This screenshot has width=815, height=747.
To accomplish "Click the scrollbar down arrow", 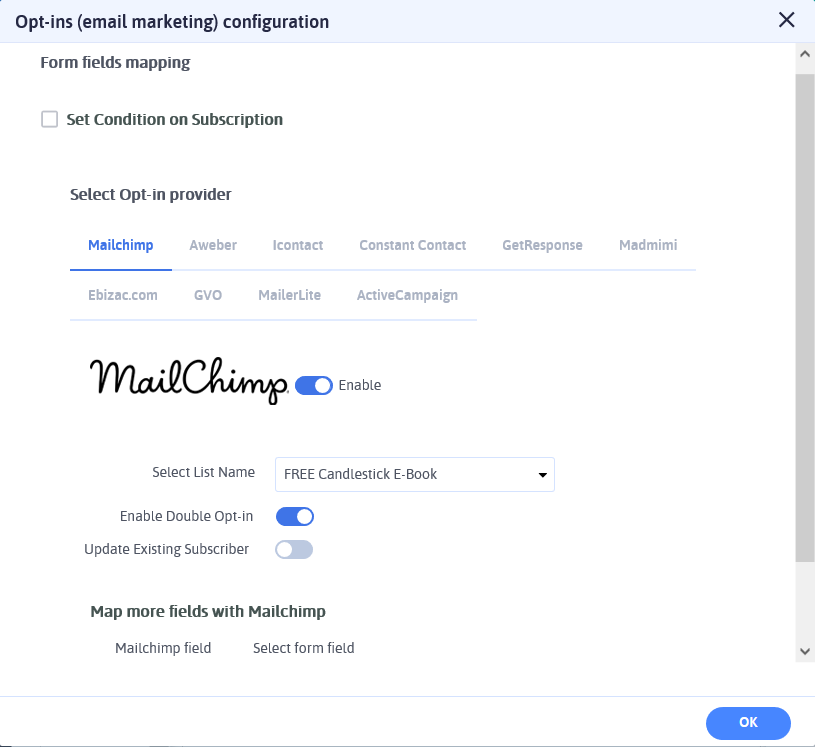I will pos(804,651).
